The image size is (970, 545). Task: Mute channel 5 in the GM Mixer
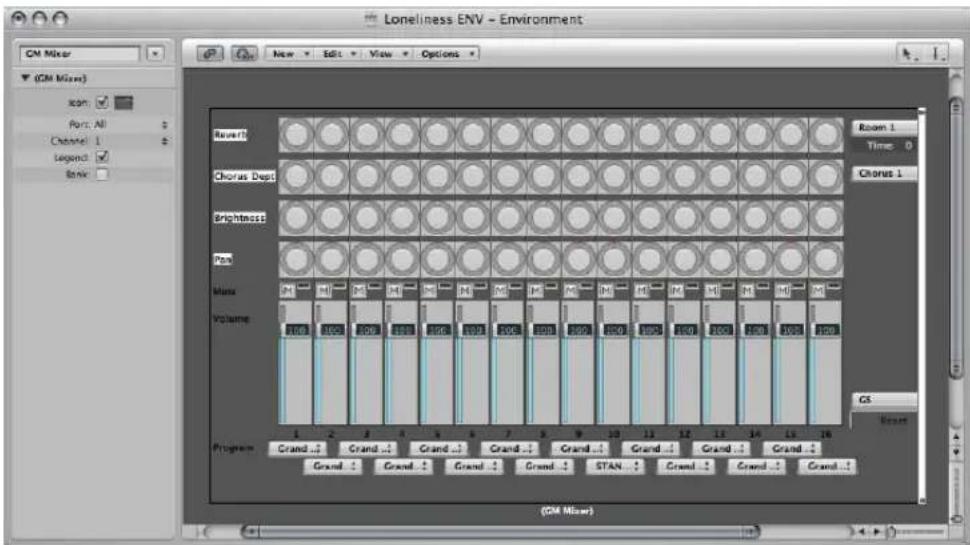(428, 290)
